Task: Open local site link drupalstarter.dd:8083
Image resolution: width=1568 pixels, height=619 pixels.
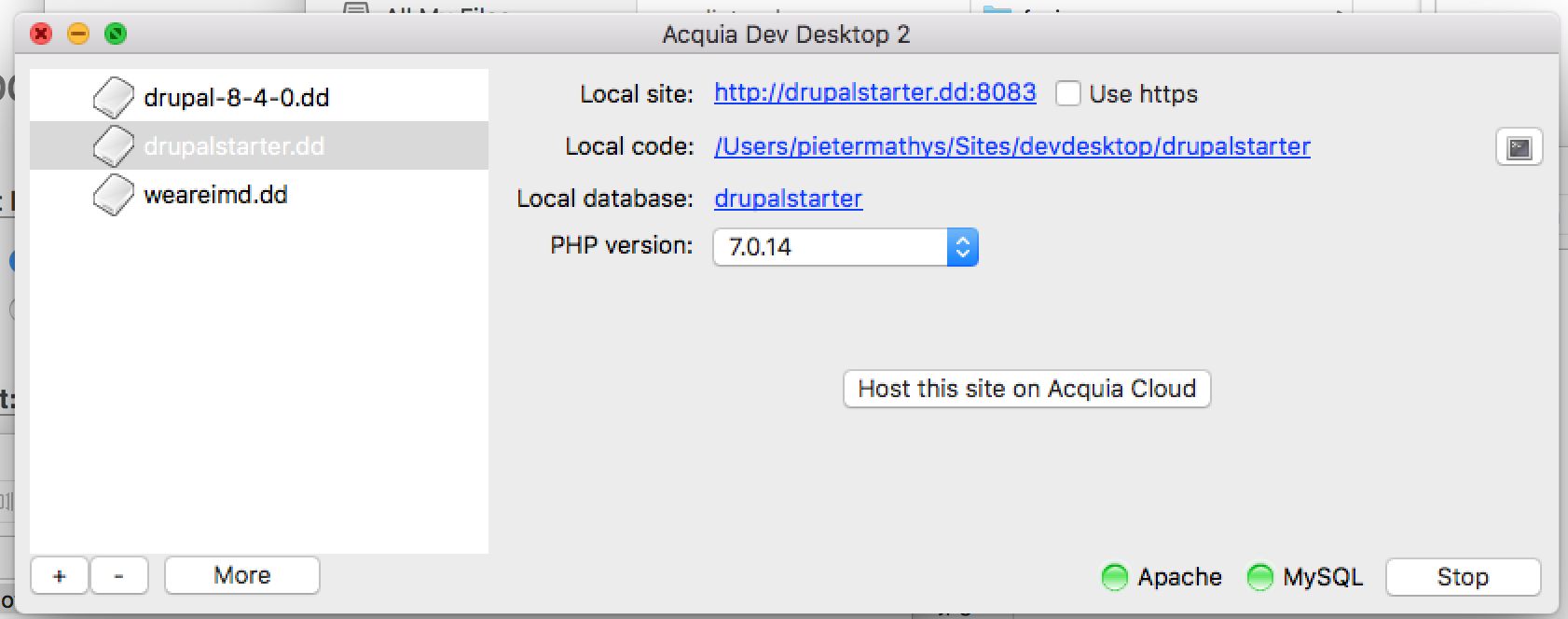Action: click(874, 93)
